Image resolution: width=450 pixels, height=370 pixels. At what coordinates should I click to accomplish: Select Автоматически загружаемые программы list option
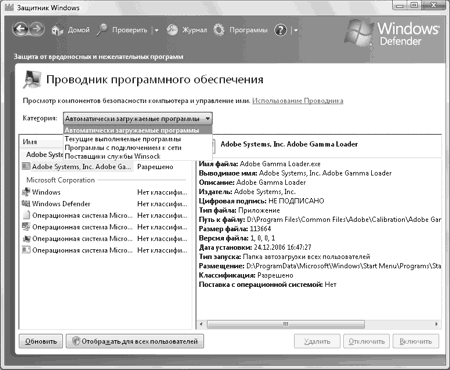tap(137, 130)
